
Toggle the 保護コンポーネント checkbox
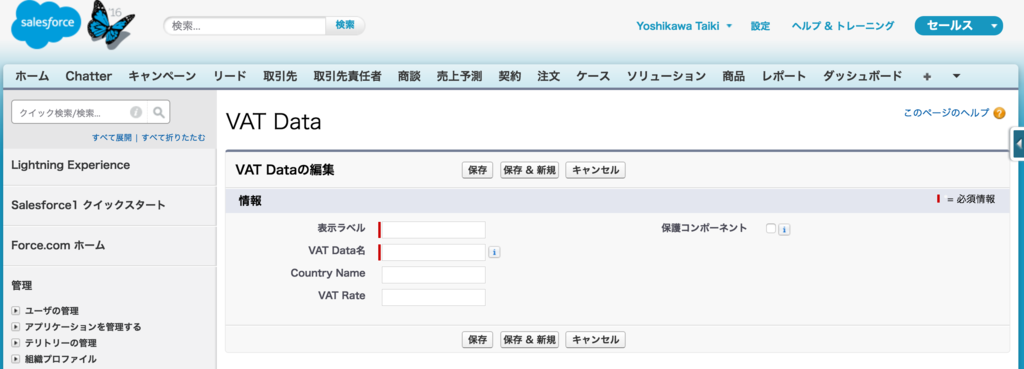pos(771,229)
